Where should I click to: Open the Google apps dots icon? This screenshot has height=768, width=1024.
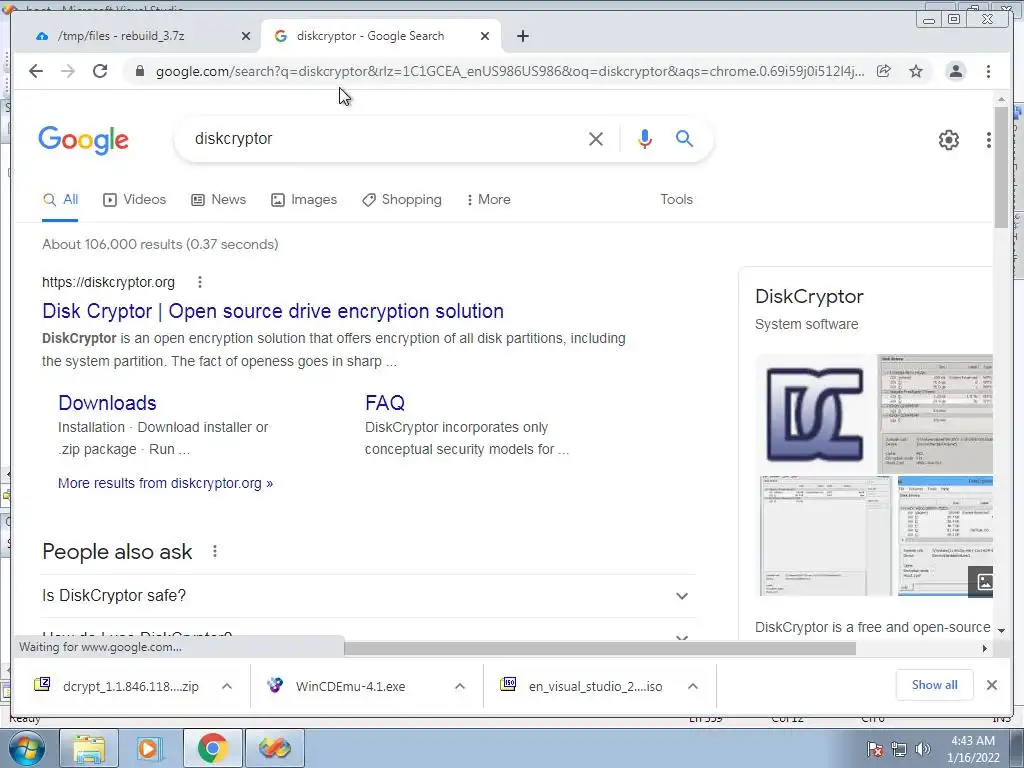(x=988, y=140)
